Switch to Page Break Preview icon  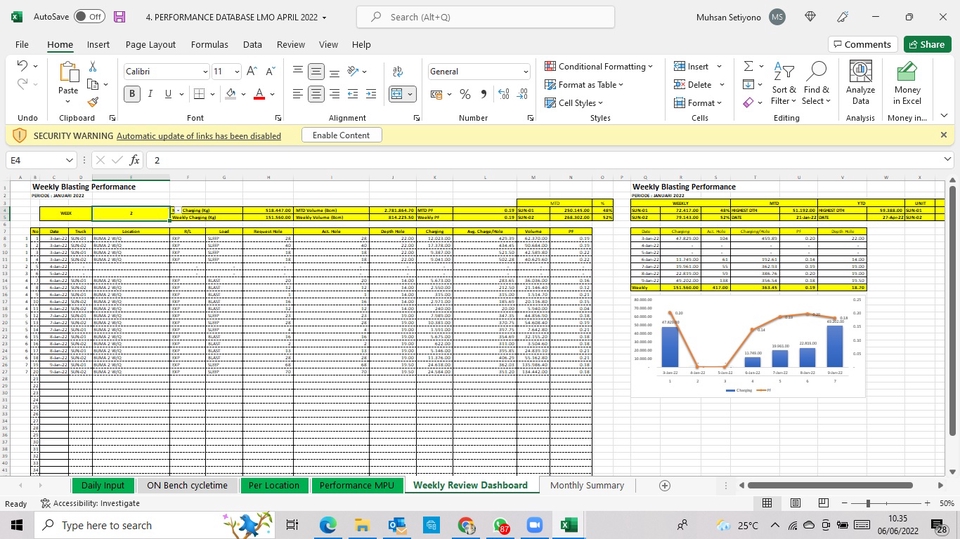coord(823,503)
